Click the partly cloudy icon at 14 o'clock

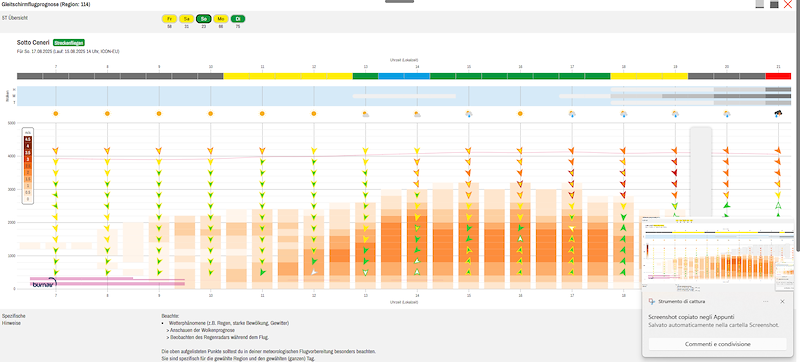click(x=417, y=114)
